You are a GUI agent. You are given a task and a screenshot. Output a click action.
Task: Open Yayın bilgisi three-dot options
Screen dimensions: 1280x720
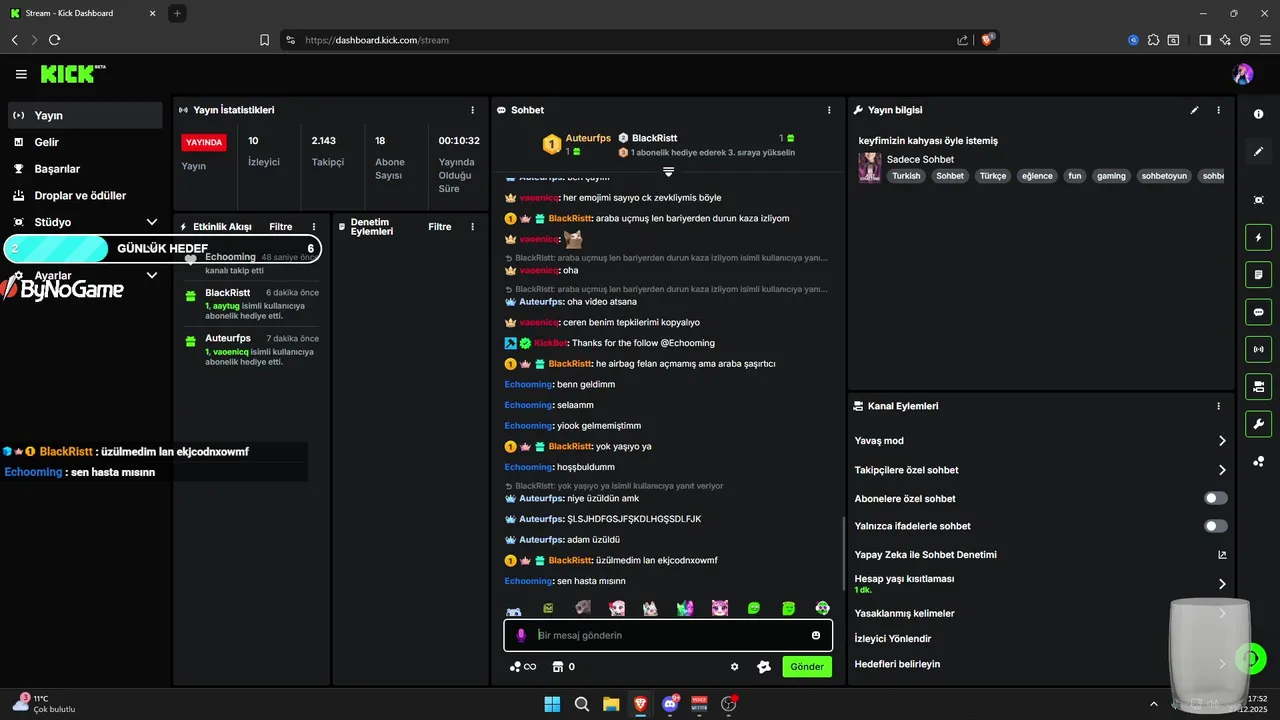1218,110
